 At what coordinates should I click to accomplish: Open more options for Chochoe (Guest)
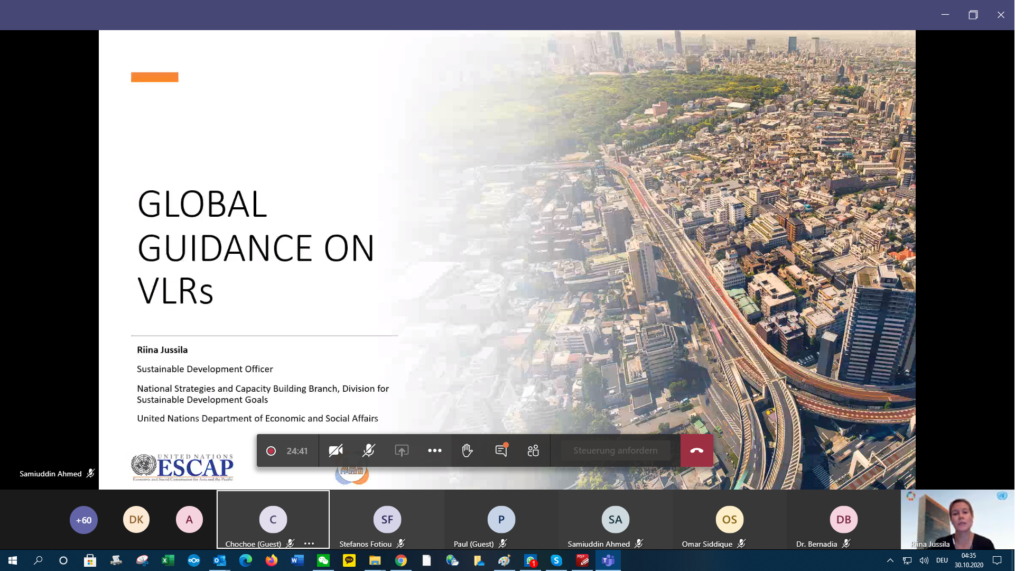tap(309, 544)
